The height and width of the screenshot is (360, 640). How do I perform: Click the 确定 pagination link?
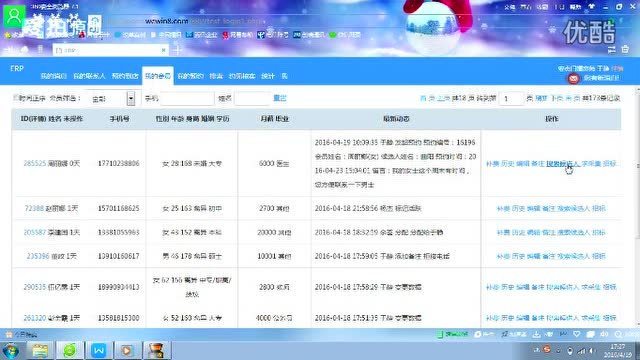tap(541, 98)
